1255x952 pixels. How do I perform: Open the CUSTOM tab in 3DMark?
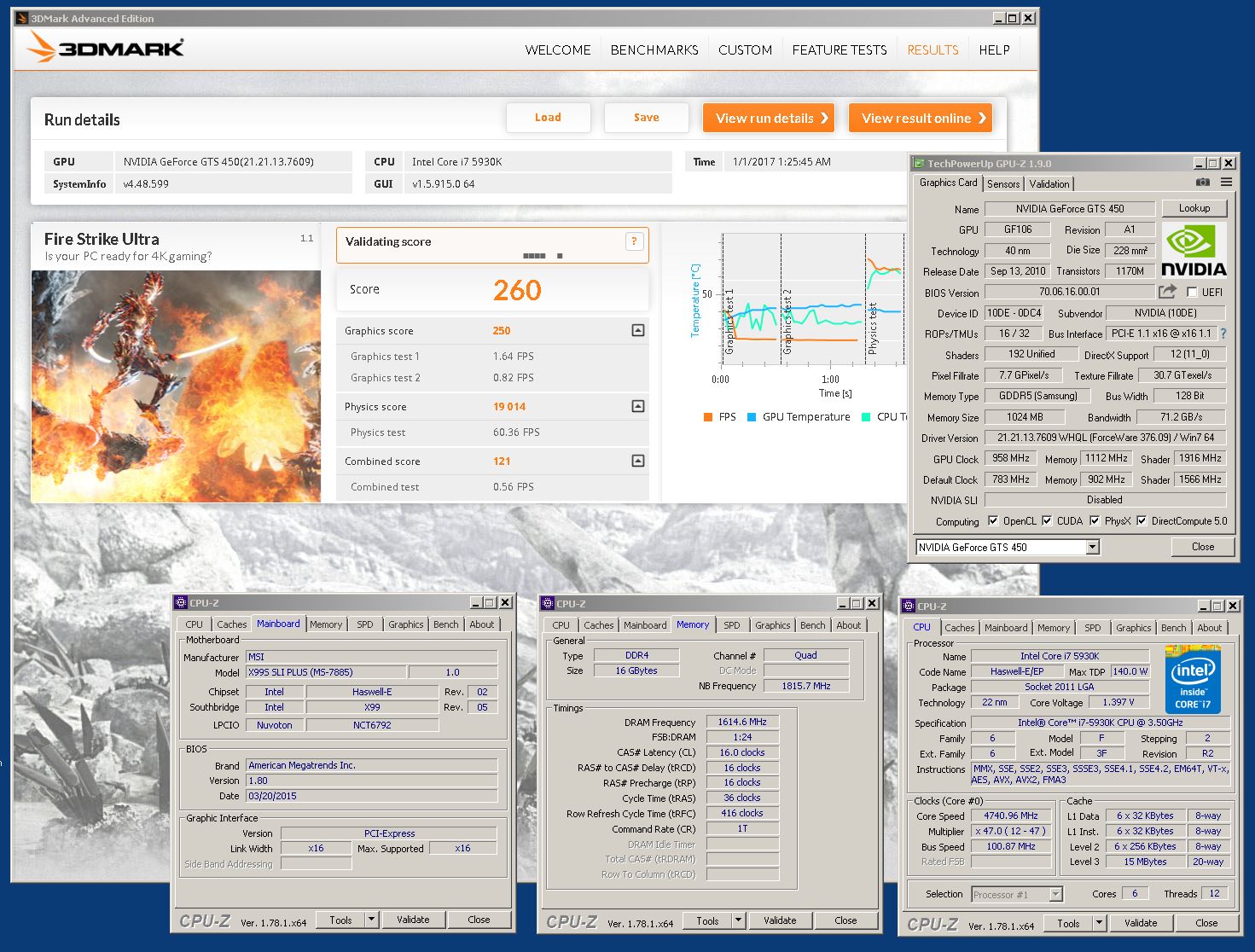click(745, 49)
